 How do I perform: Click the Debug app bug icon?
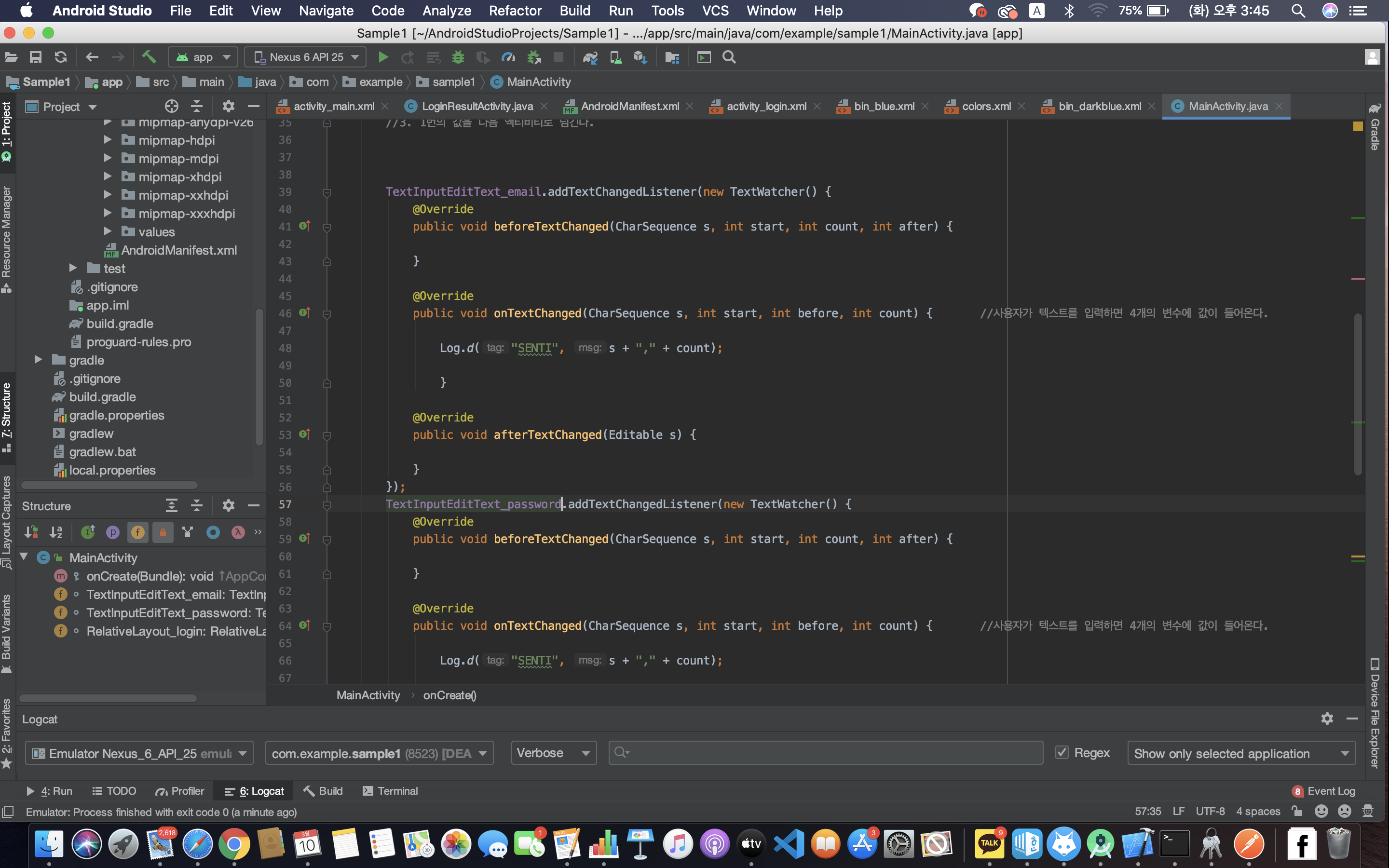click(457, 57)
